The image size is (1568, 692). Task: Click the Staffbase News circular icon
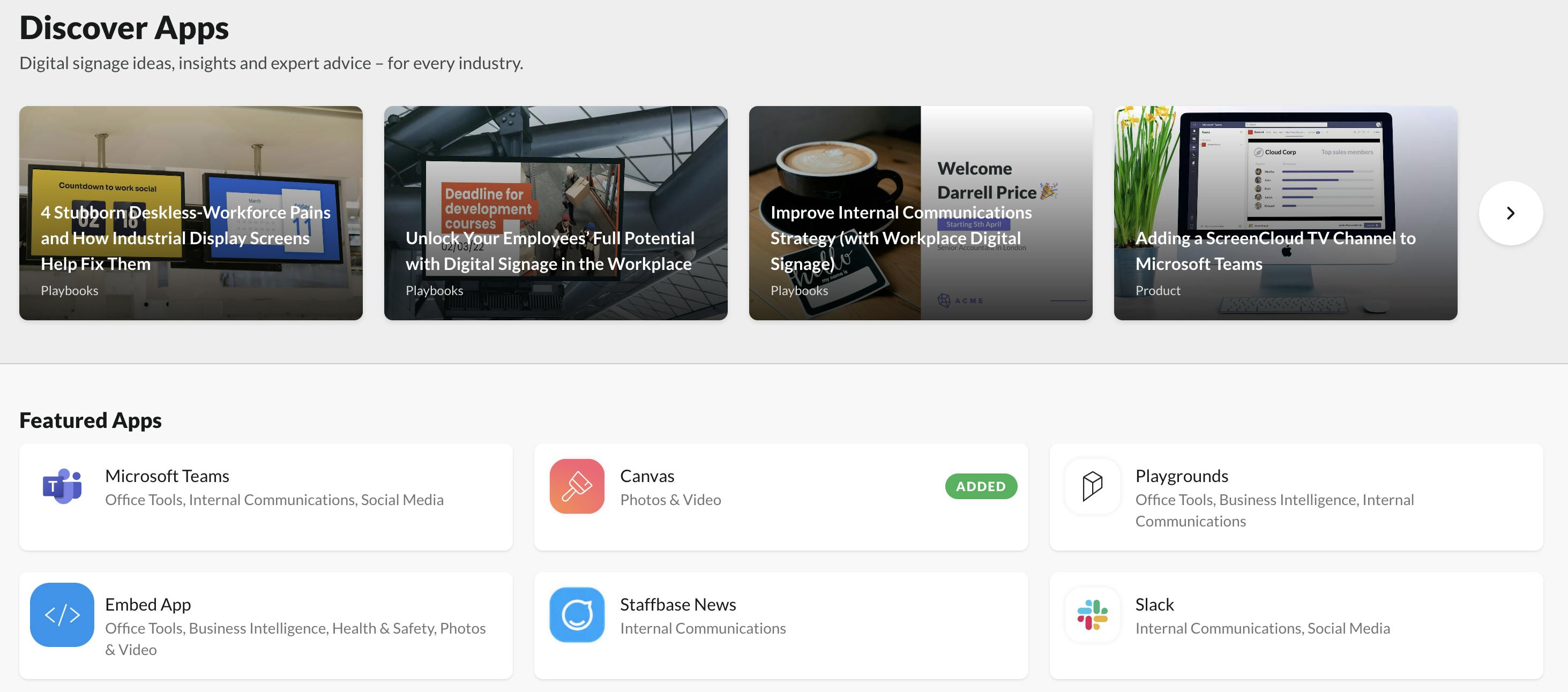pos(577,615)
